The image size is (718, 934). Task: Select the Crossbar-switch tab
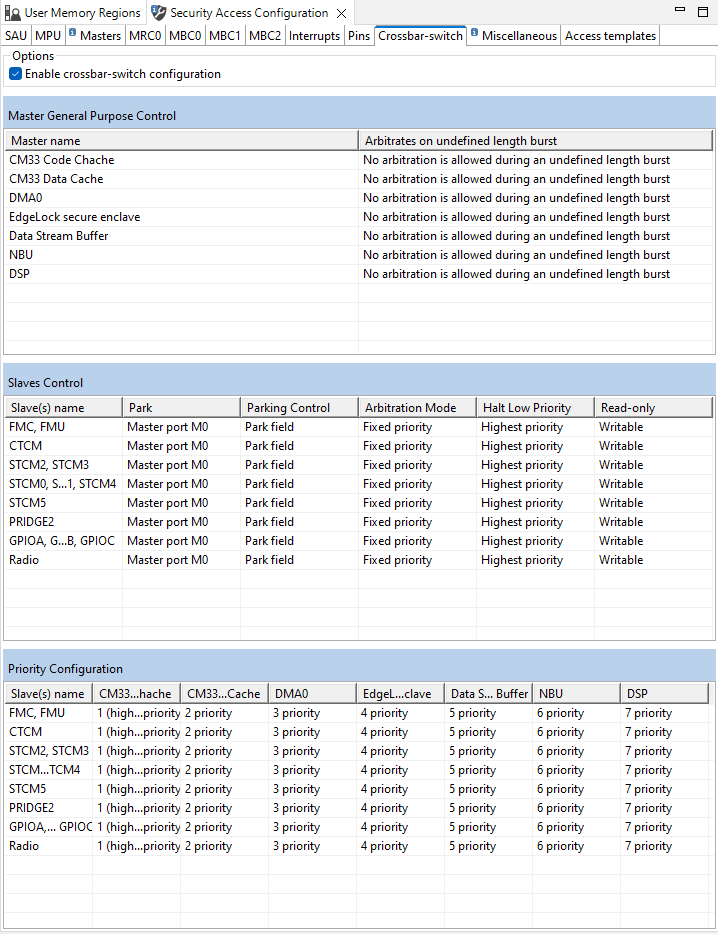420,36
